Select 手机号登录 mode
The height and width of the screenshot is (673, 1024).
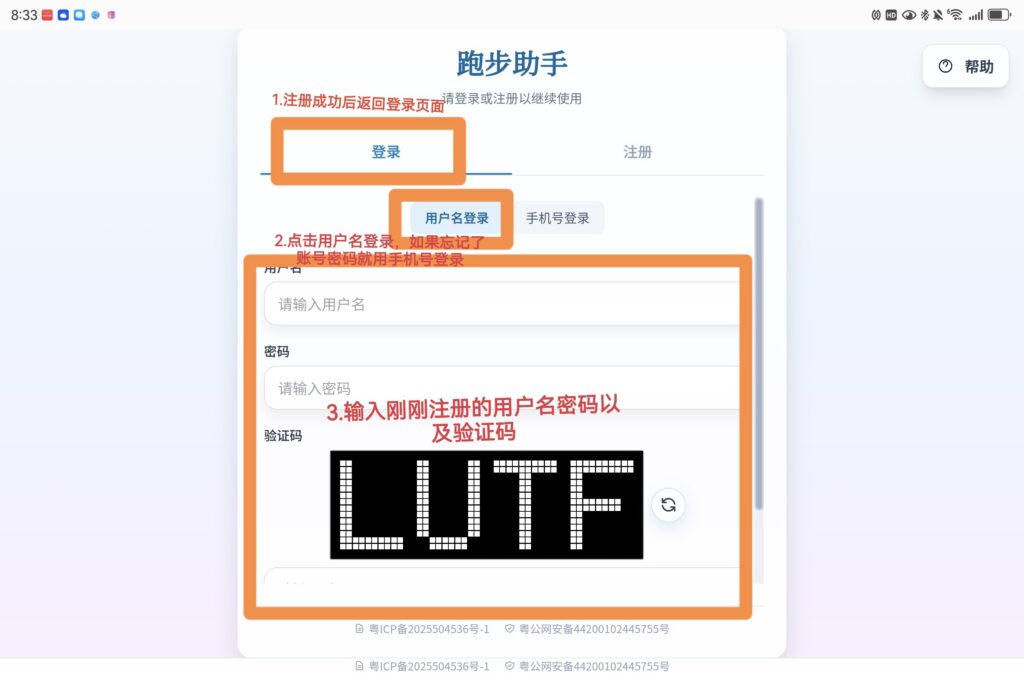point(558,218)
